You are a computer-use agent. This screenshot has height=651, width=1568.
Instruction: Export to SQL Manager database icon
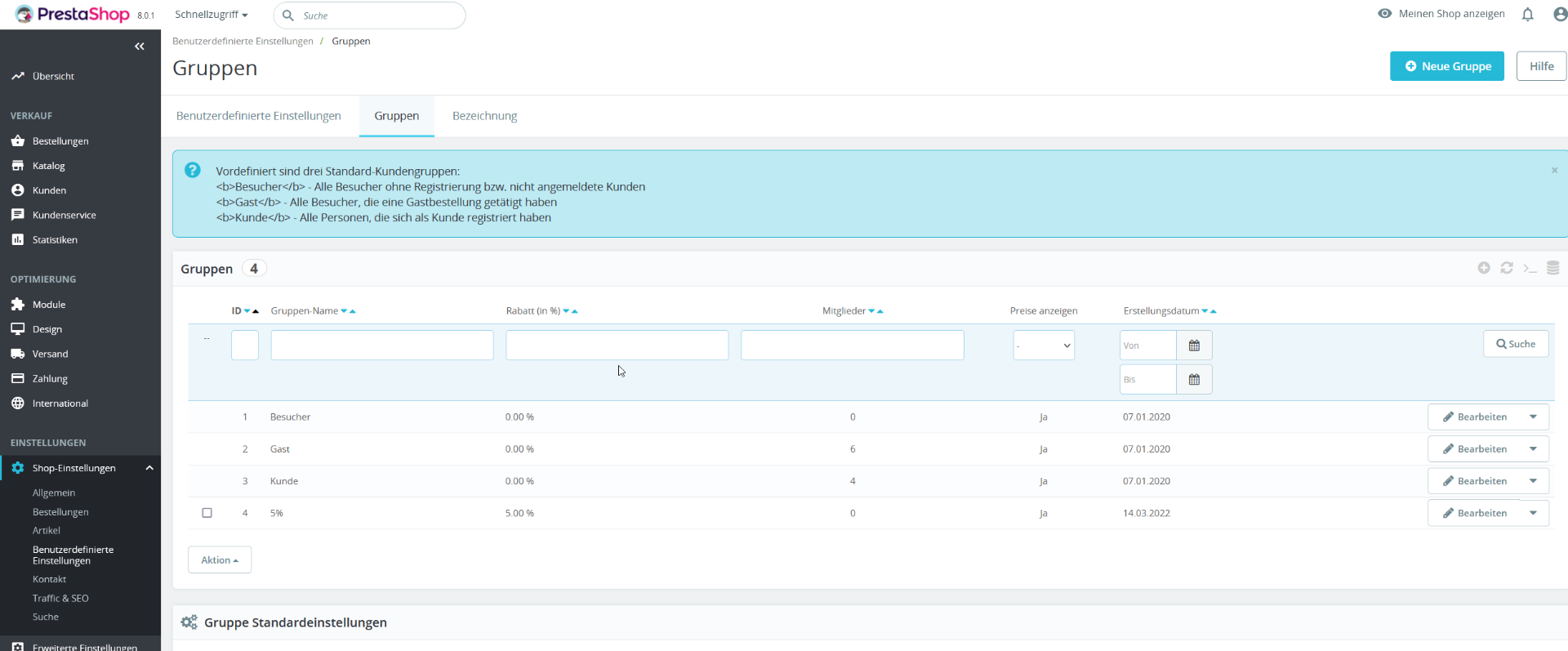coord(1552,268)
